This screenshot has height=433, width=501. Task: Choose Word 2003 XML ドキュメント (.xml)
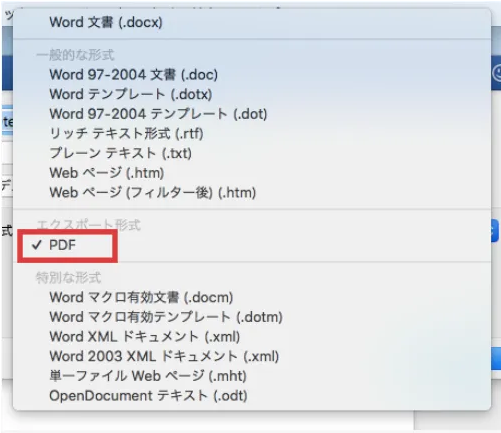pos(164,356)
